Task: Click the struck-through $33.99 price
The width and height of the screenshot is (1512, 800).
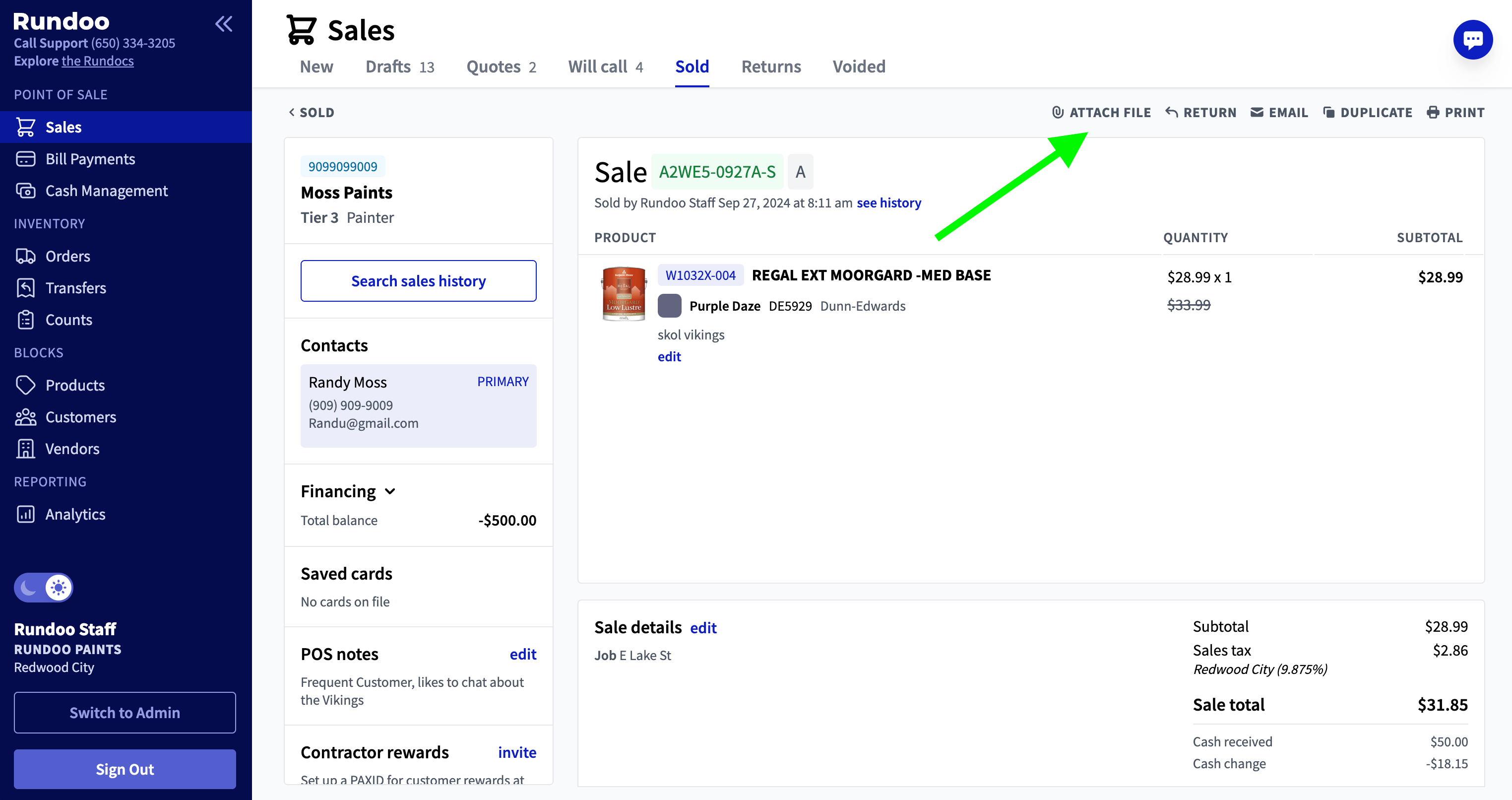Action: [1189, 305]
